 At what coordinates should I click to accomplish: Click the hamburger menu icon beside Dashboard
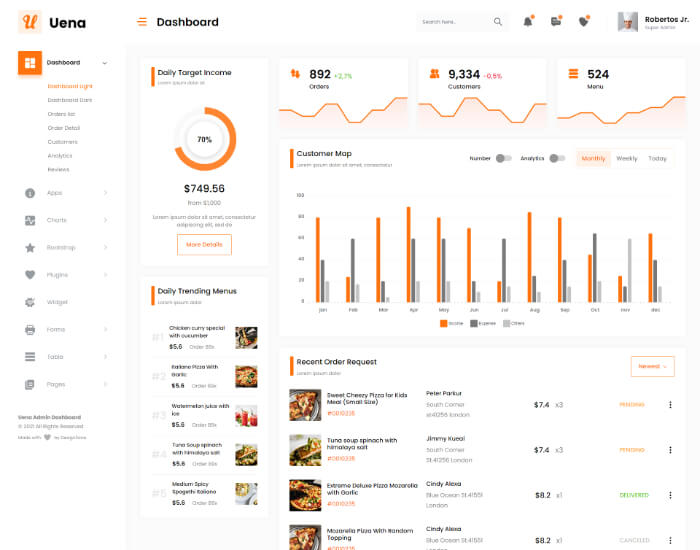(x=142, y=22)
